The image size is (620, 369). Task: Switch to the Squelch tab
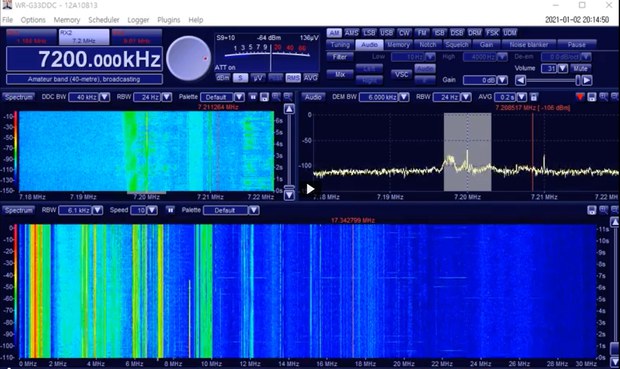[x=457, y=45]
